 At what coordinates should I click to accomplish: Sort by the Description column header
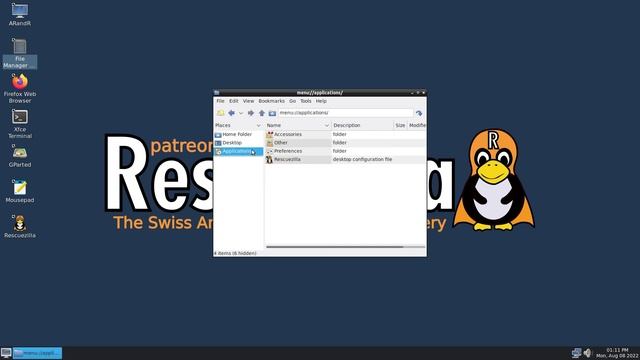pyautogui.click(x=362, y=125)
